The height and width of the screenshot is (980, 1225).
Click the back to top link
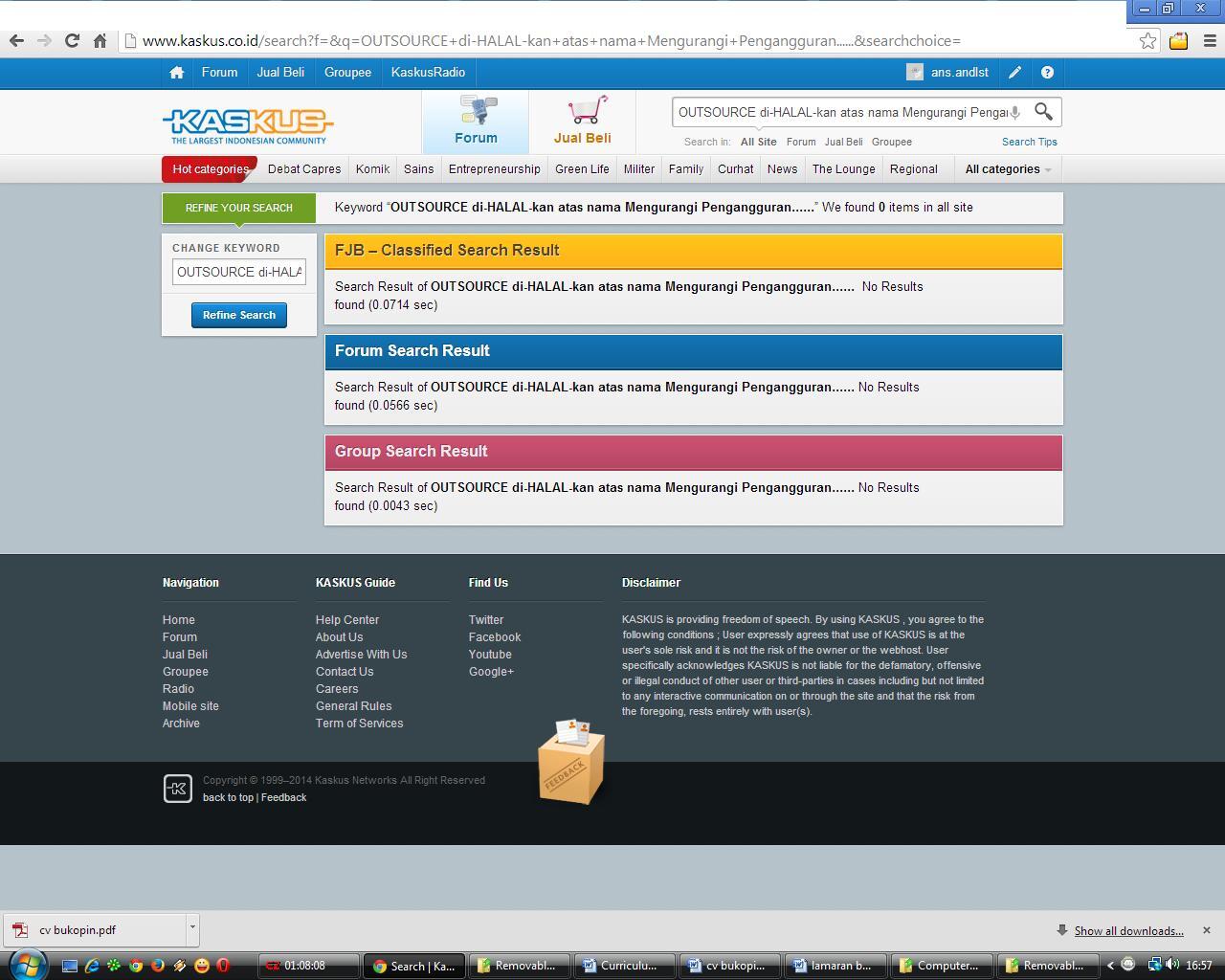tap(228, 797)
